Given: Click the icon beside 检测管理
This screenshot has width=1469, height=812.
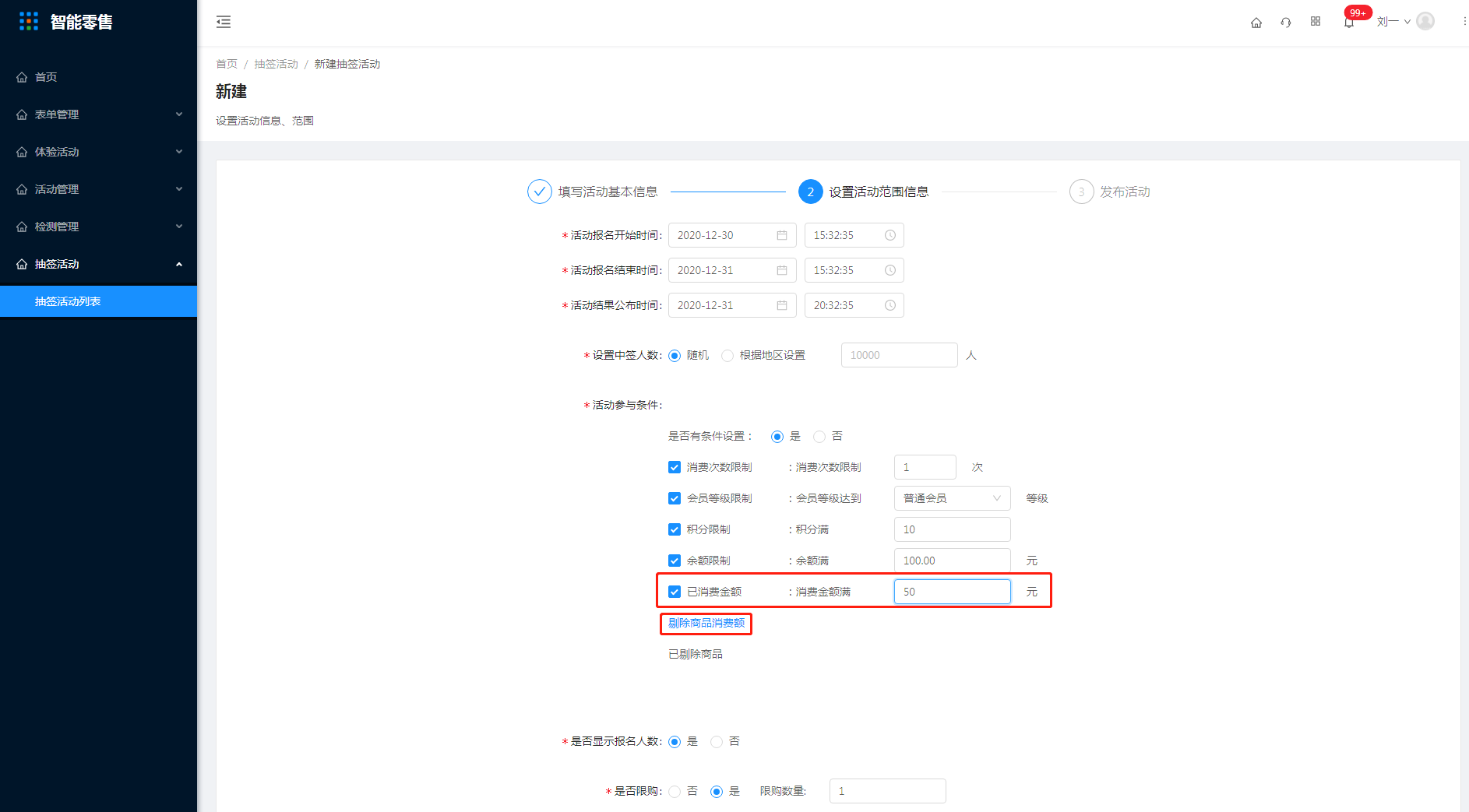Looking at the screenshot, I should click(22, 227).
